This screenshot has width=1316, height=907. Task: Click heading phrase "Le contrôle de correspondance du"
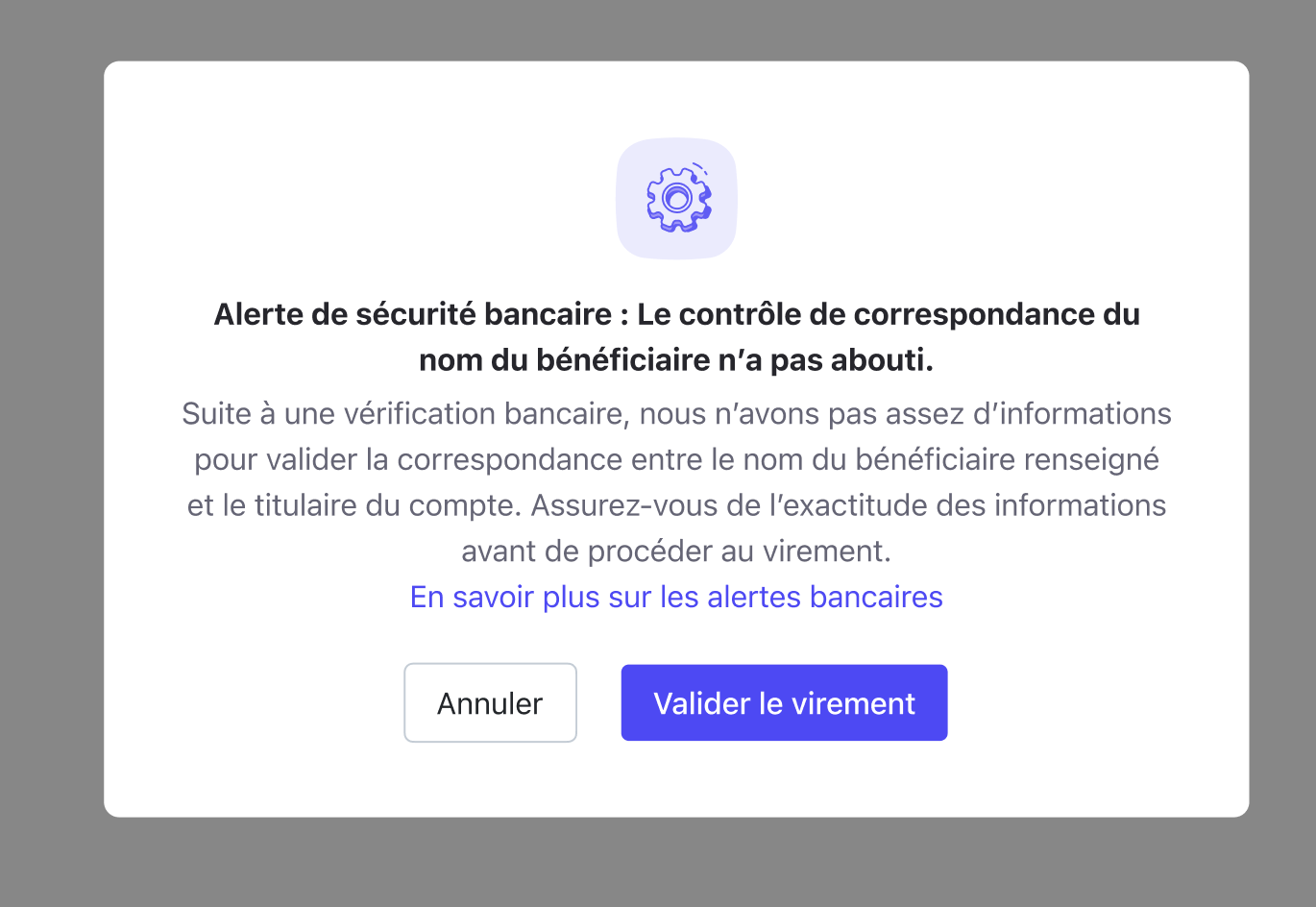pyautogui.click(x=889, y=314)
